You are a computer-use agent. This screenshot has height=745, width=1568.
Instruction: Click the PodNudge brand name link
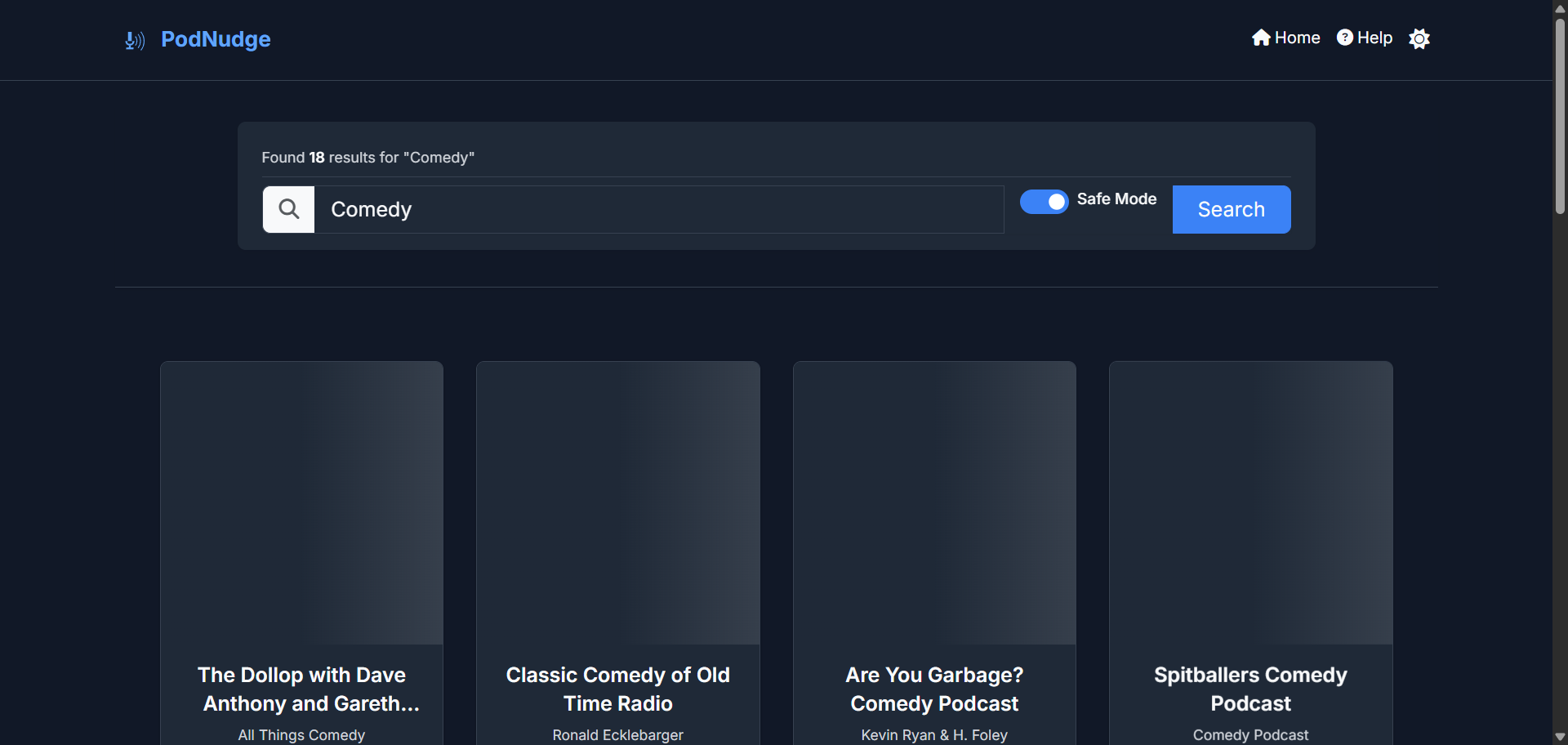(x=216, y=39)
